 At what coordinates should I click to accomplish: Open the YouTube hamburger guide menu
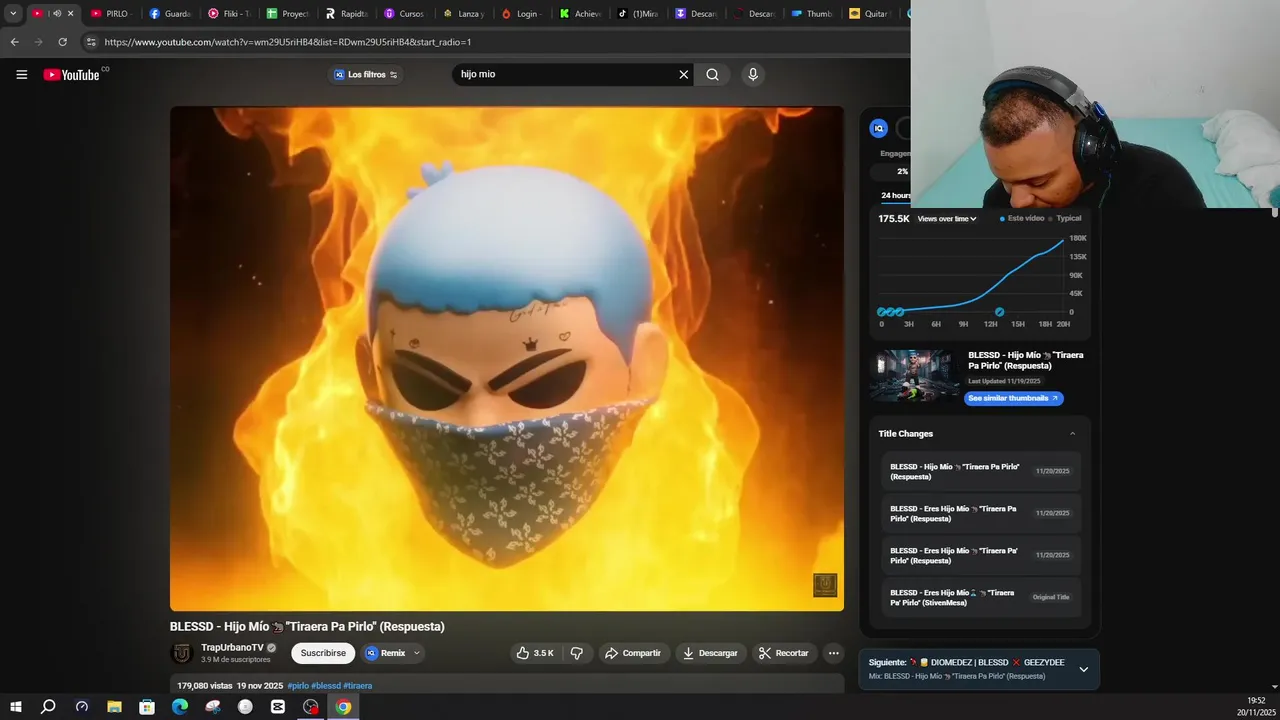21,75
